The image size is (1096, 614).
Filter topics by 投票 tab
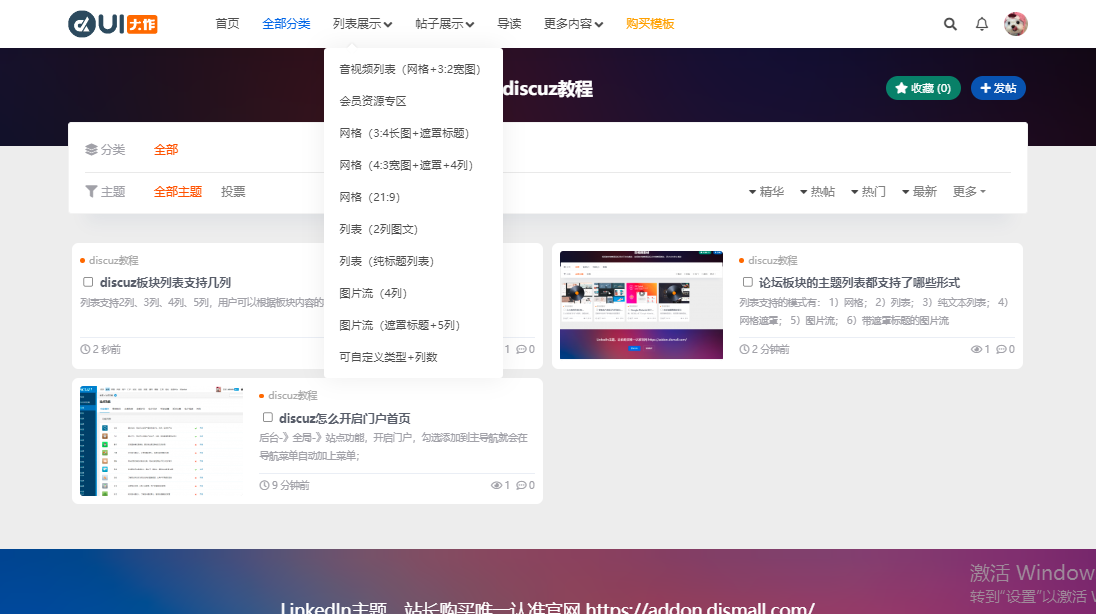(233, 191)
